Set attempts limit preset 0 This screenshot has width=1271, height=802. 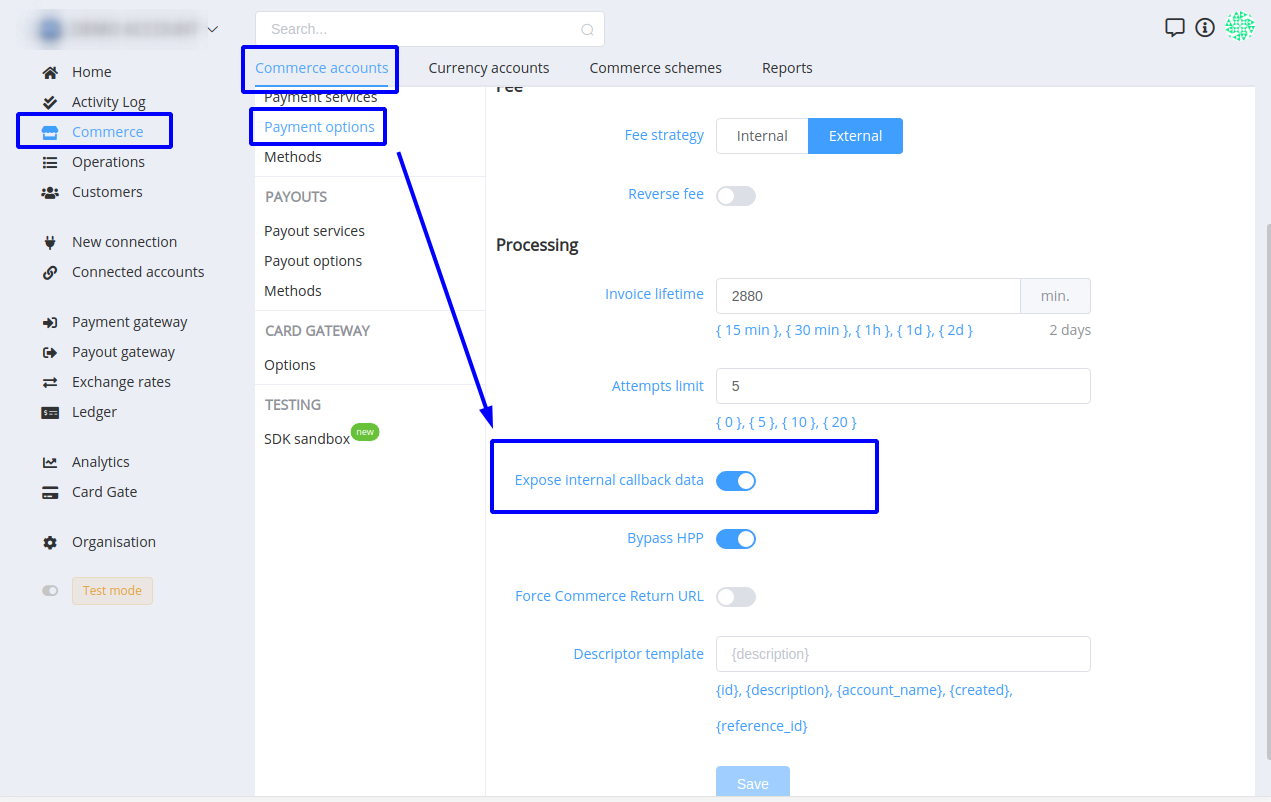[730, 422]
